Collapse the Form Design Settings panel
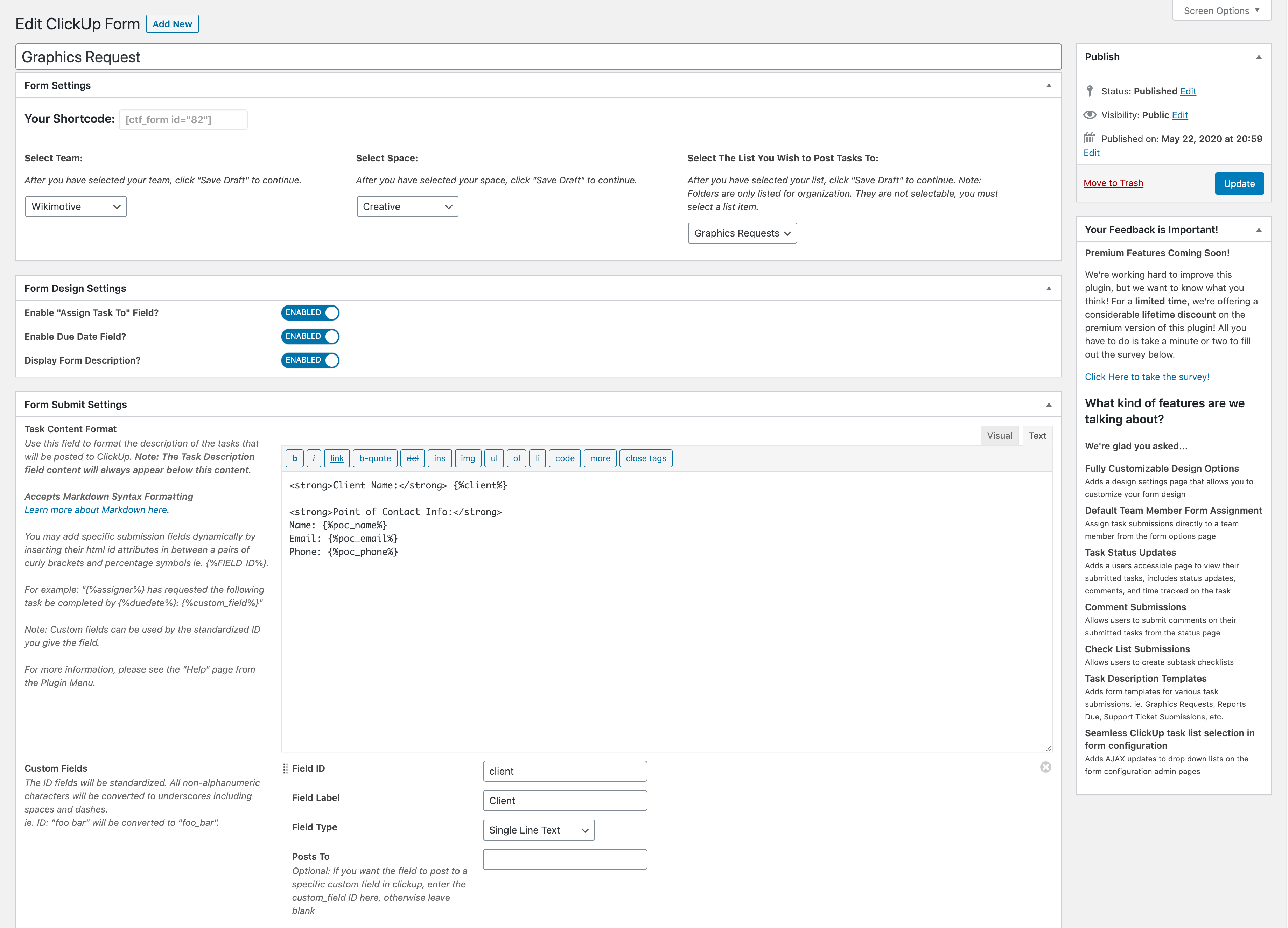1288x928 pixels. (1048, 288)
